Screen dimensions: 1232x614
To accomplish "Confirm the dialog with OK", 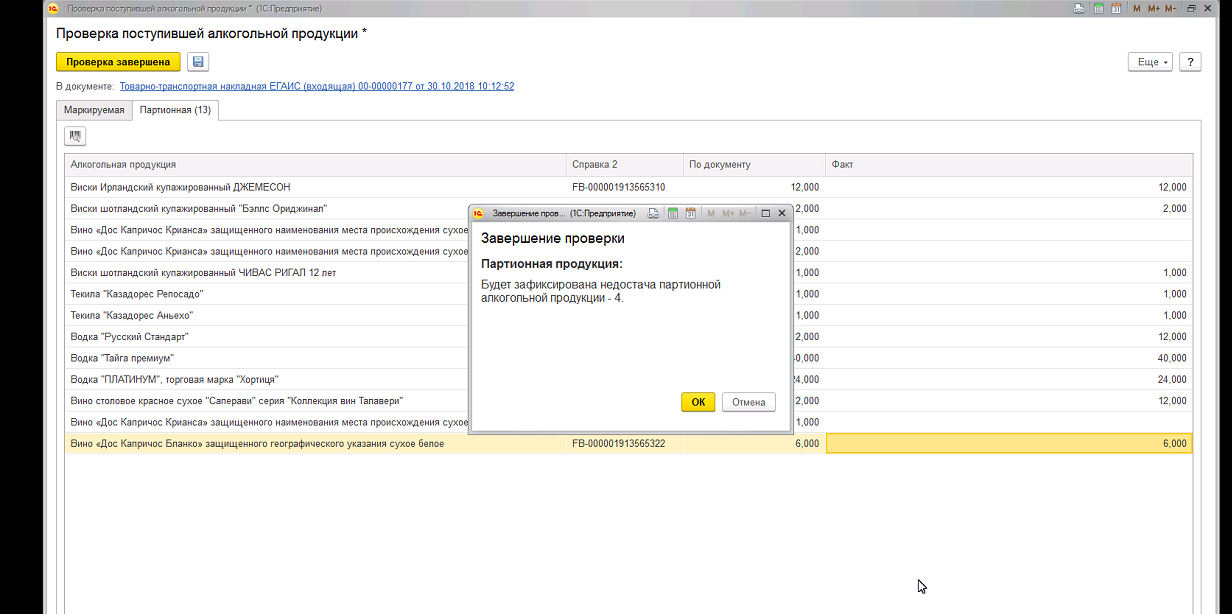I will [698, 402].
